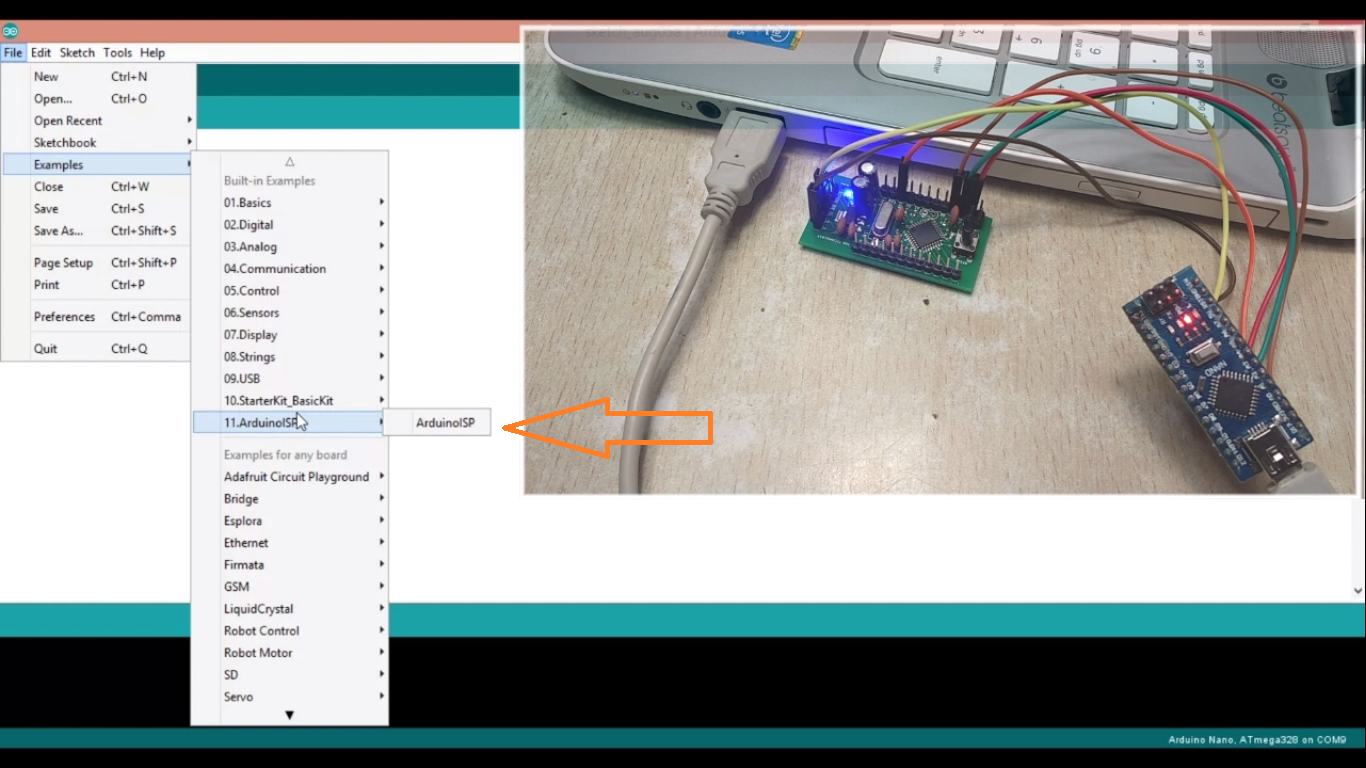Viewport: 1366px width, 768px height.
Task: Open the Tools menu
Action: coord(117,52)
